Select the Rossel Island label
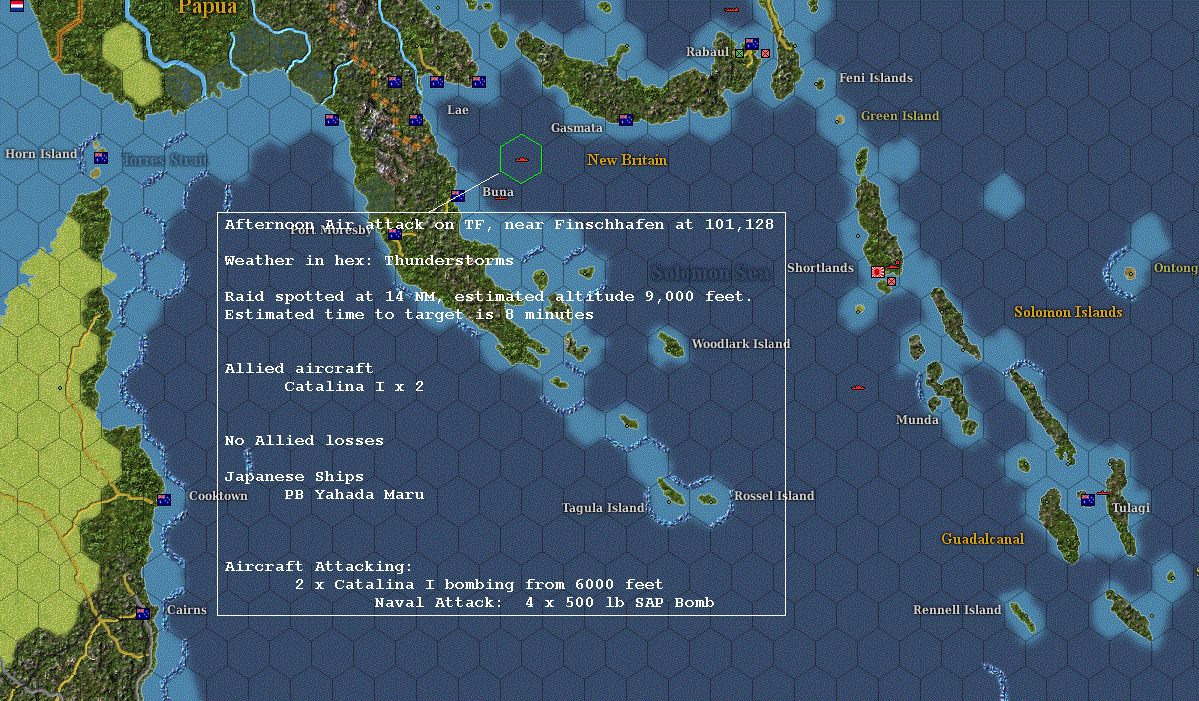Image resolution: width=1199 pixels, height=701 pixels. point(775,495)
